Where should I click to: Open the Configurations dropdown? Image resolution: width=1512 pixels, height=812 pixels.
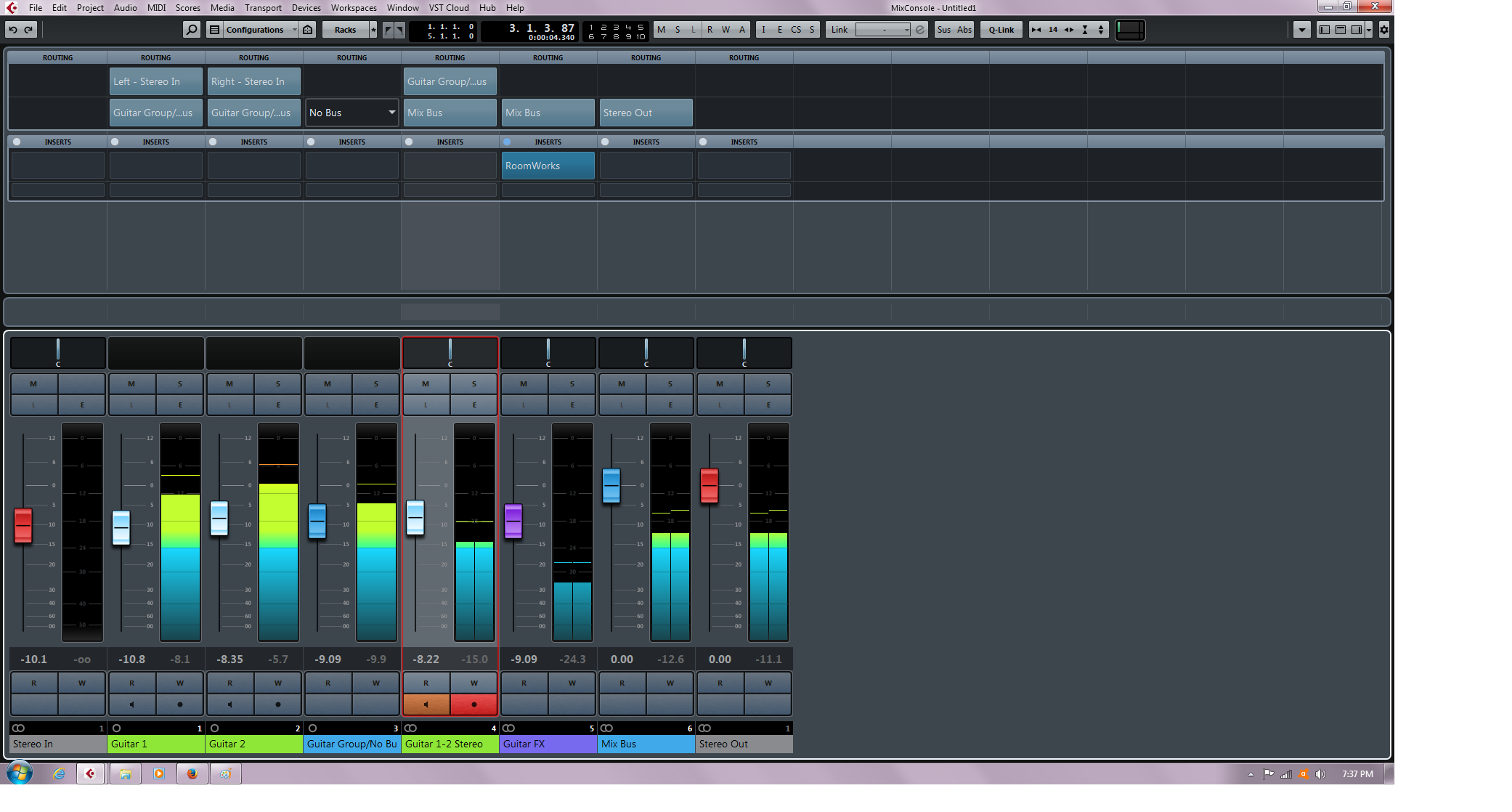pyautogui.click(x=260, y=30)
